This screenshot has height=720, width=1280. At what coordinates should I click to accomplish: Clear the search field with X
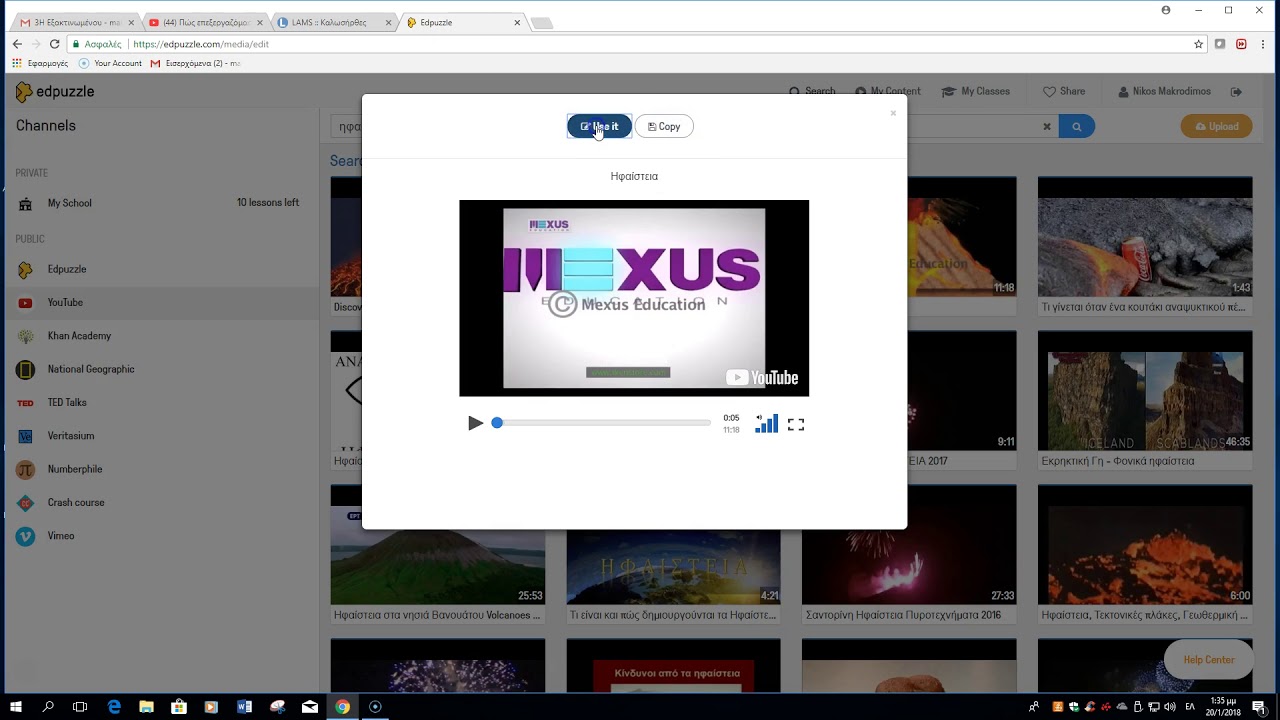pos(1047,127)
